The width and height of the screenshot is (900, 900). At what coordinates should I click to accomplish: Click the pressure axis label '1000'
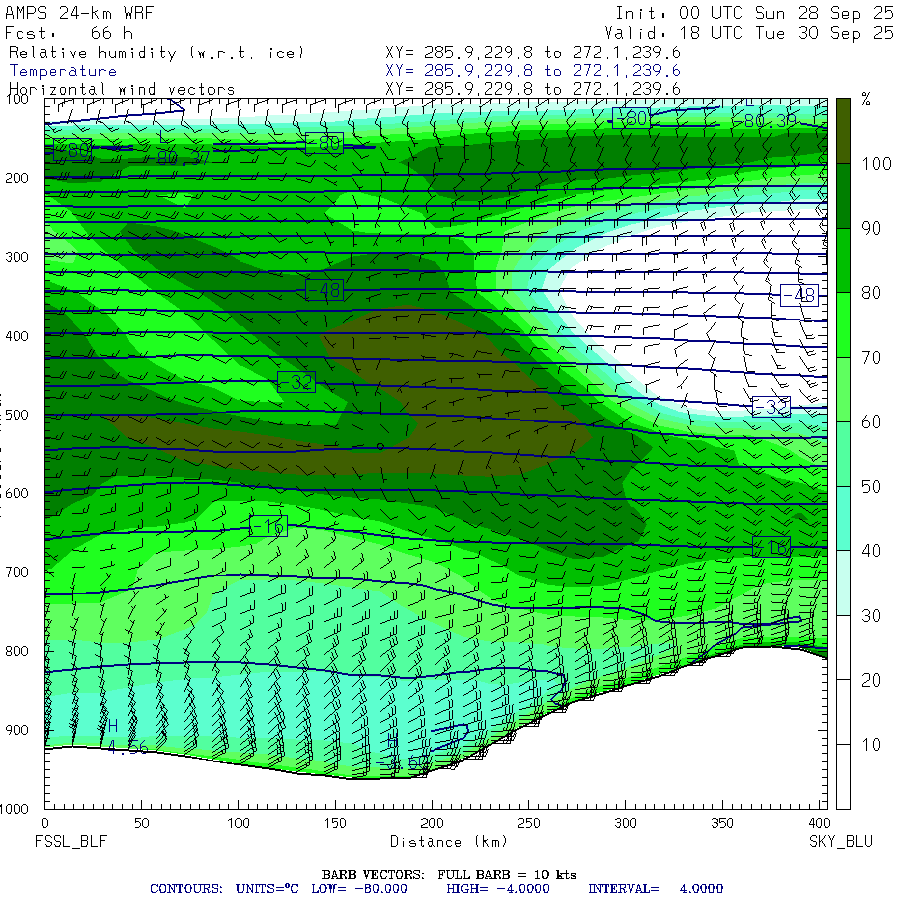pyautogui.click(x=14, y=809)
